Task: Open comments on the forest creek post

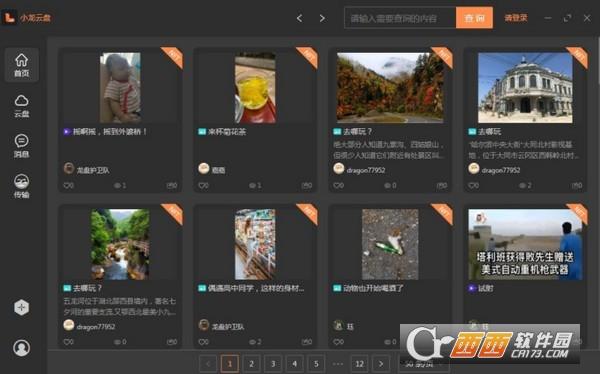Action: pos(172,342)
